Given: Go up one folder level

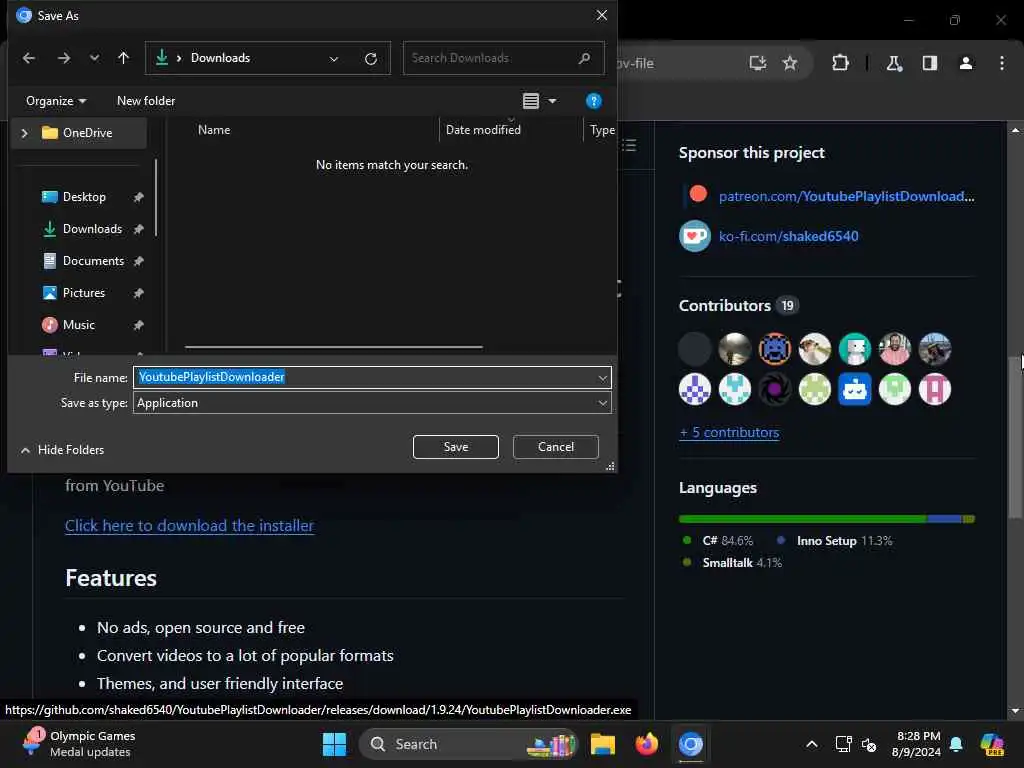Looking at the screenshot, I should [123, 58].
